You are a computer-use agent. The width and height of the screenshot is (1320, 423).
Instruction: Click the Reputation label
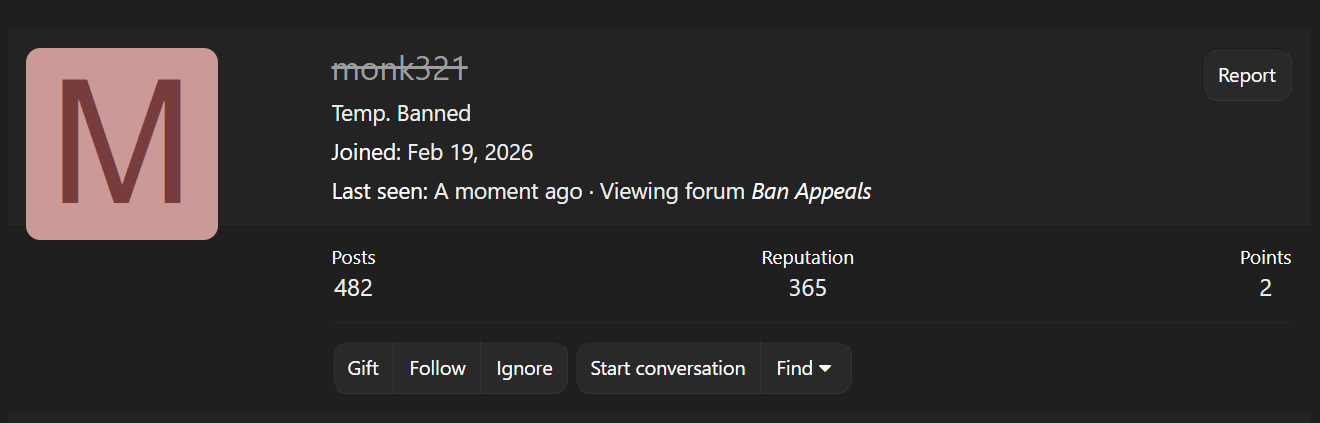tap(807, 257)
